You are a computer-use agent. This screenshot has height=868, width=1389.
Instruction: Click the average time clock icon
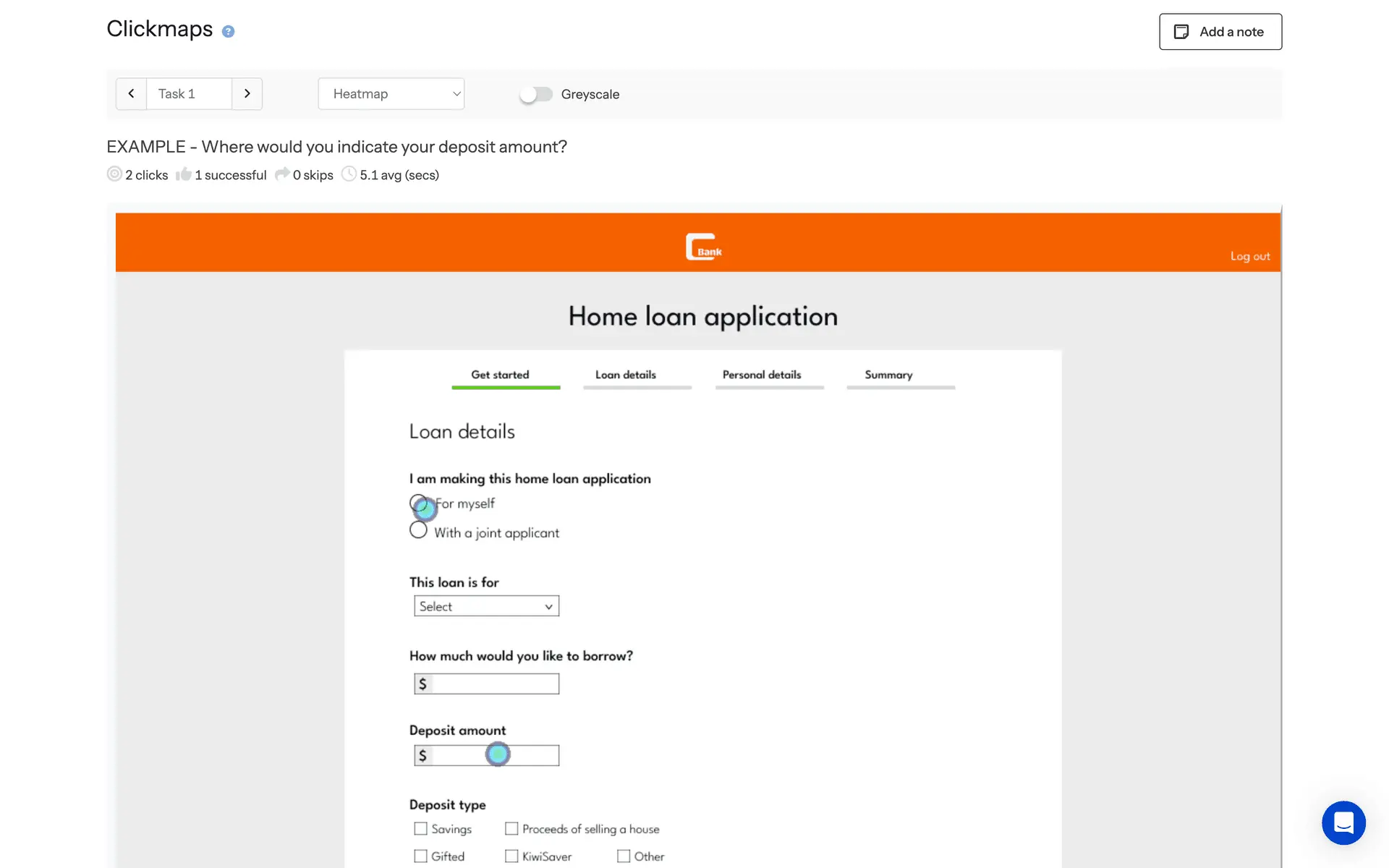click(349, 174)
